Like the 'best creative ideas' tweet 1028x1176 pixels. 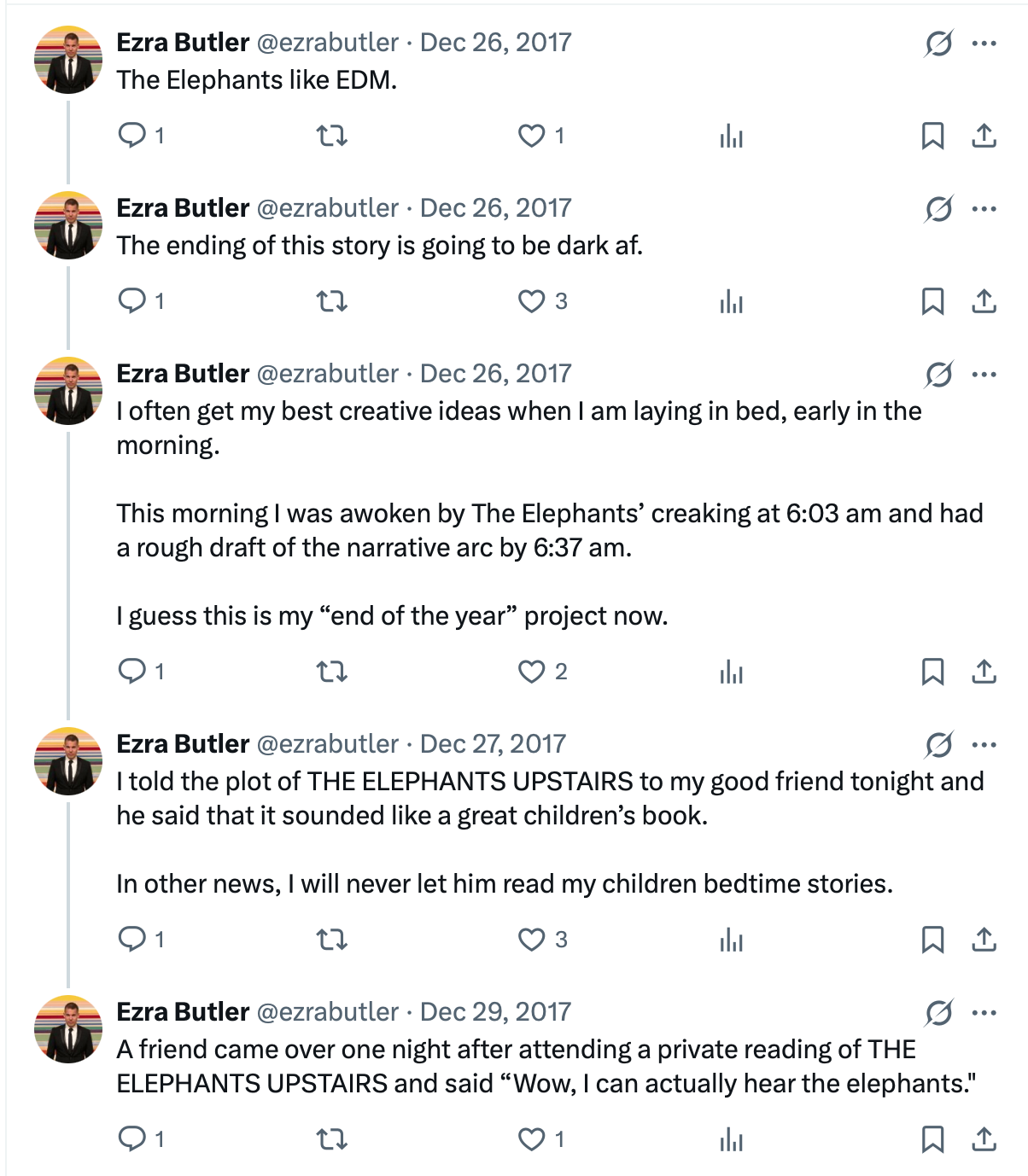pos(531,672)
